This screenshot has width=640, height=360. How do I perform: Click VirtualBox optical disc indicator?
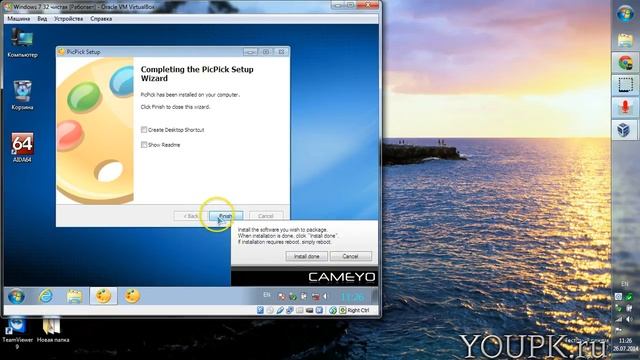pyautogui.click(x=270, y=310)
